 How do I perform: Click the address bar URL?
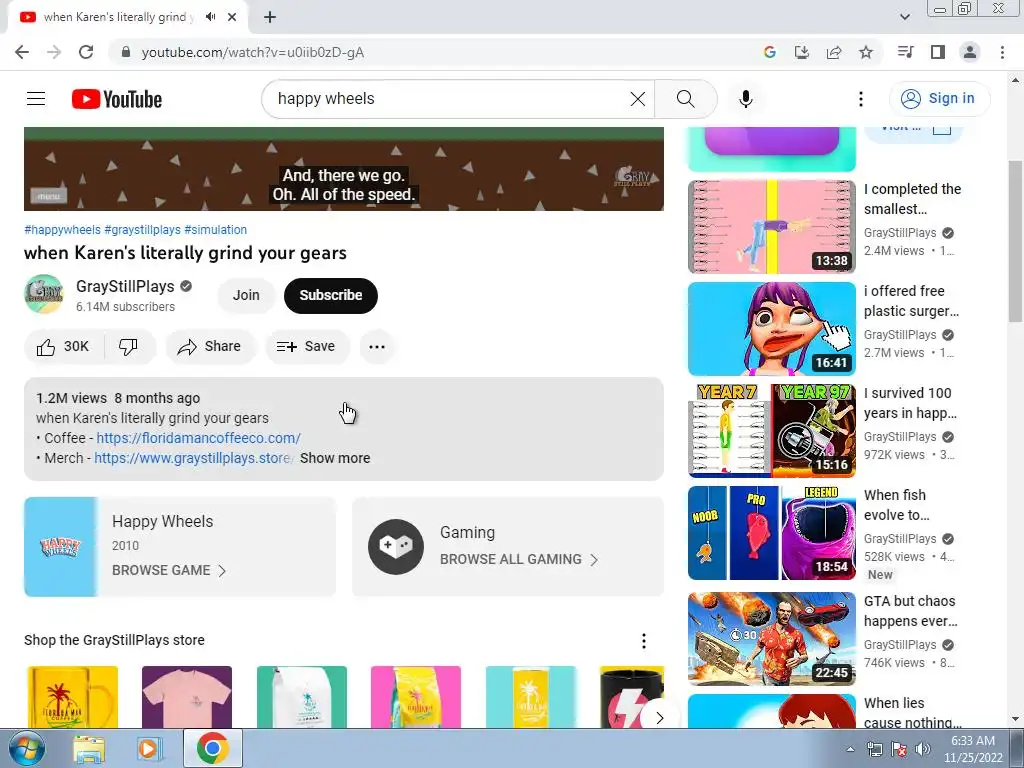tap(253, 52)
